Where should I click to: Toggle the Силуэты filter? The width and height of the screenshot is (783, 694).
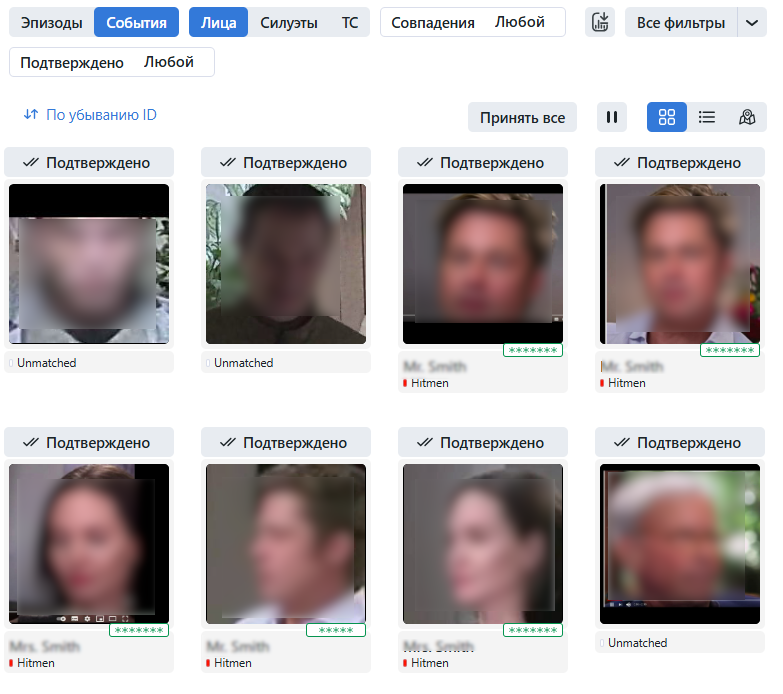click(x=289, y=22)
